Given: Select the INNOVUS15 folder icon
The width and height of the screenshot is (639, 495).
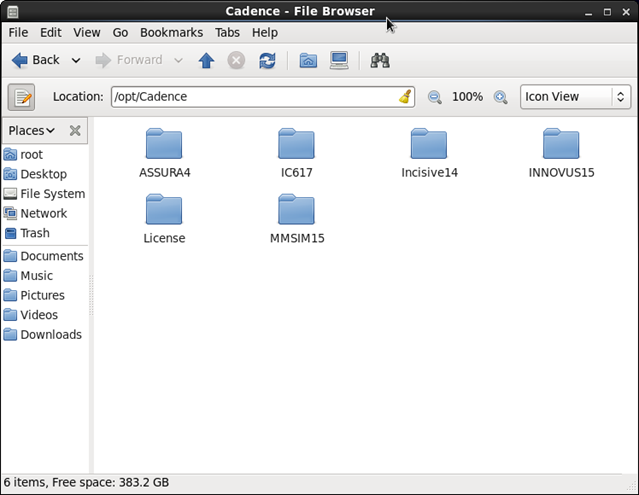Looking at the screenshot, I should (561, 143).
